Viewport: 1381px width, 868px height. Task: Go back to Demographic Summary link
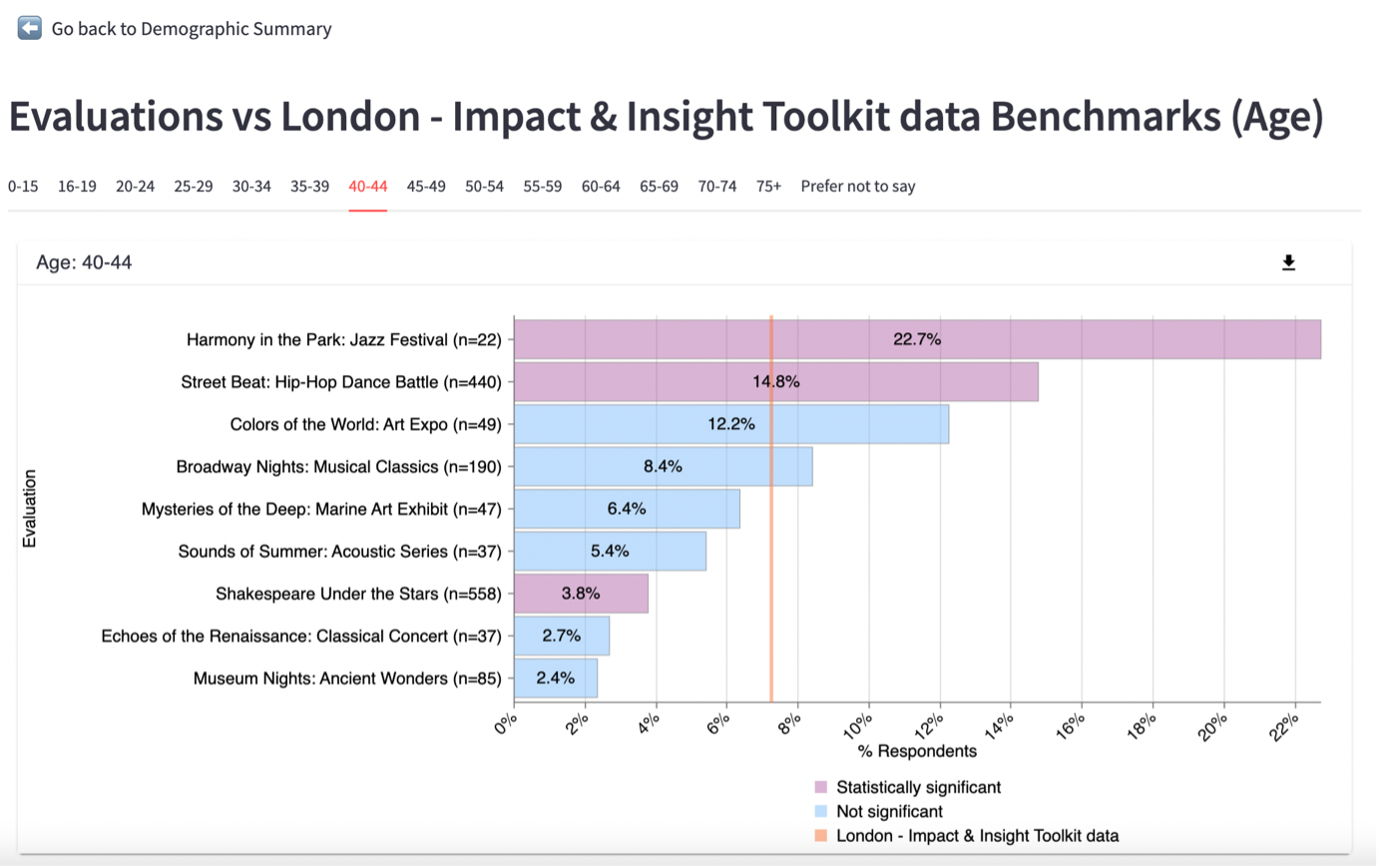[x=192, y=29]
